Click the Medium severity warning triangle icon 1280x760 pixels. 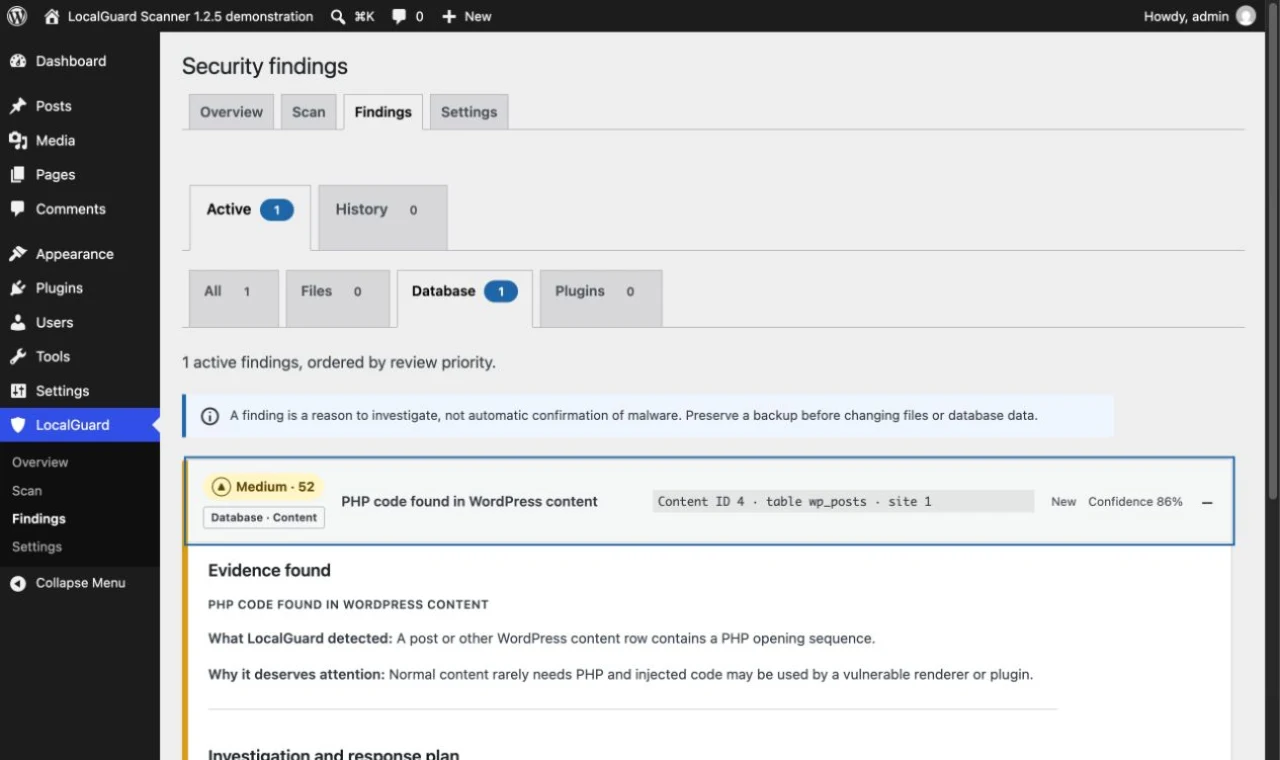pyautogui.click(x=221, y=487)
